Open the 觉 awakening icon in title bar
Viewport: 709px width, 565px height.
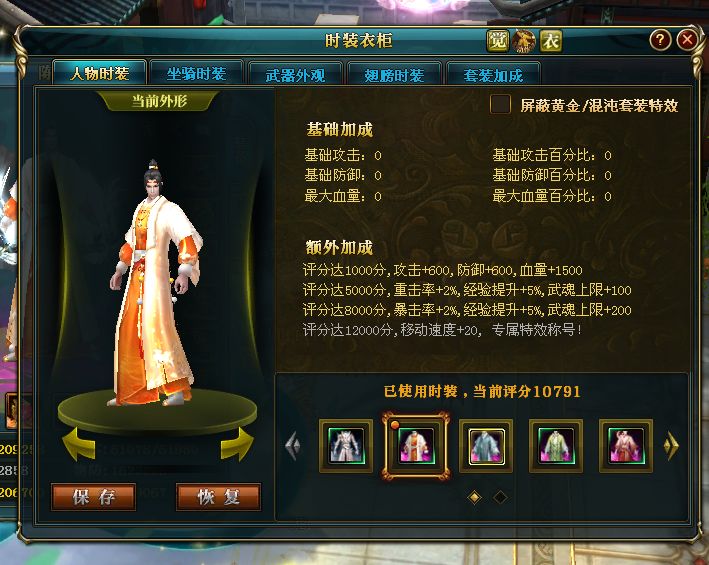tap(498, 41)
